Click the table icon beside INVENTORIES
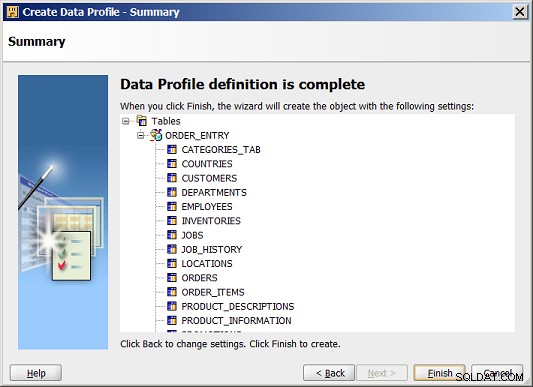The width and height of the screenshot is (533, 387). coord(172,221)
